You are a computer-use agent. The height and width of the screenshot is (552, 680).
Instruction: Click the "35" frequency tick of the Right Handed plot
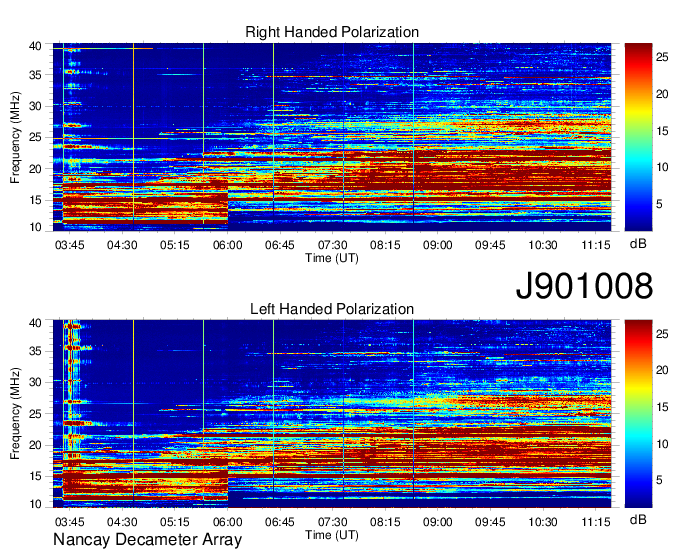click(x=35, y=75)
